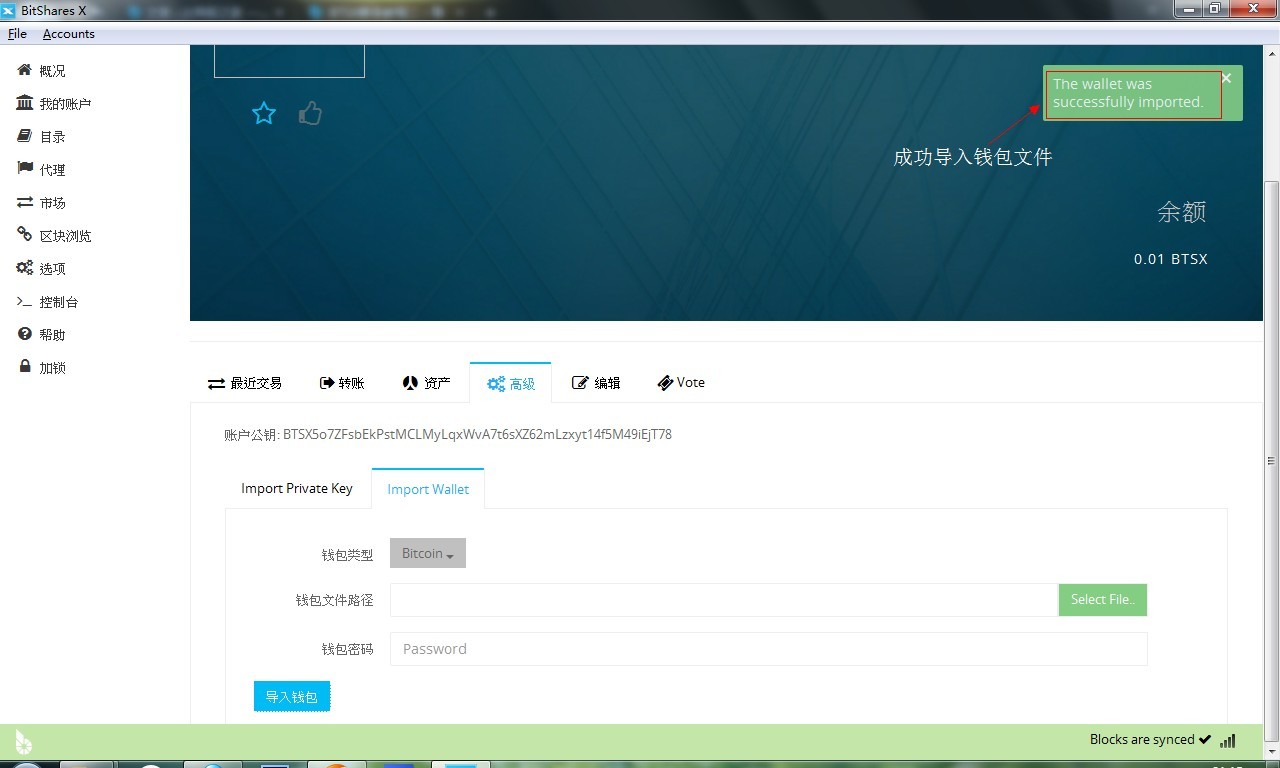Image resolution: width=1280 pixels, height=768 pixels.
Task: Open the File menu
Action: [x=17, y=34]
